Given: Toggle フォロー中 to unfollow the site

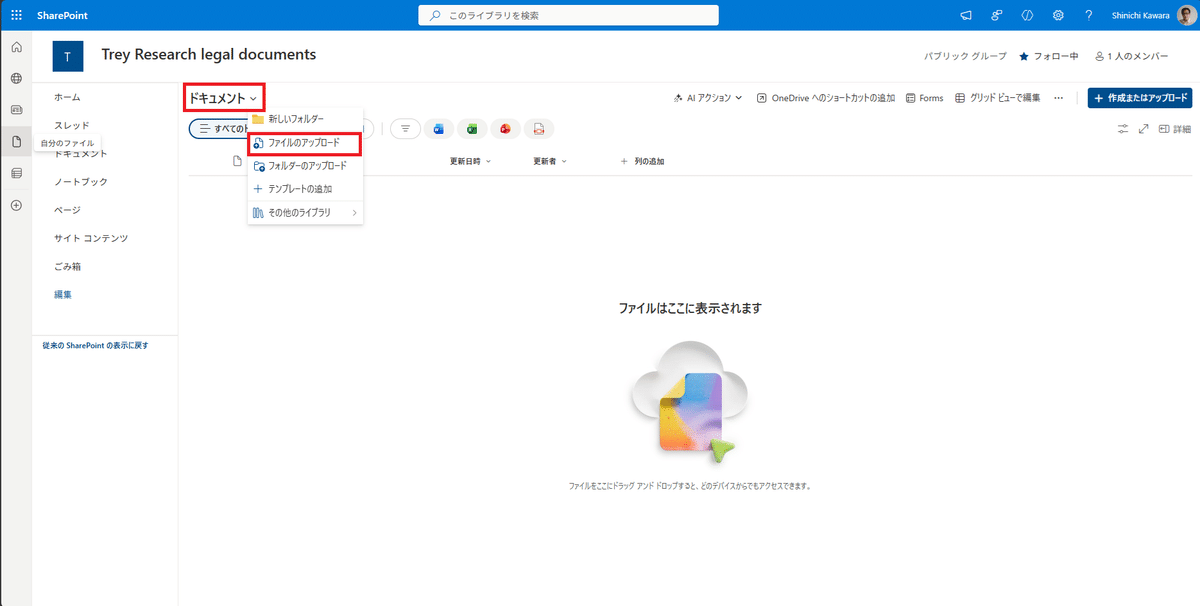Looking at the screenshot, I should [x=1049, y=57].
